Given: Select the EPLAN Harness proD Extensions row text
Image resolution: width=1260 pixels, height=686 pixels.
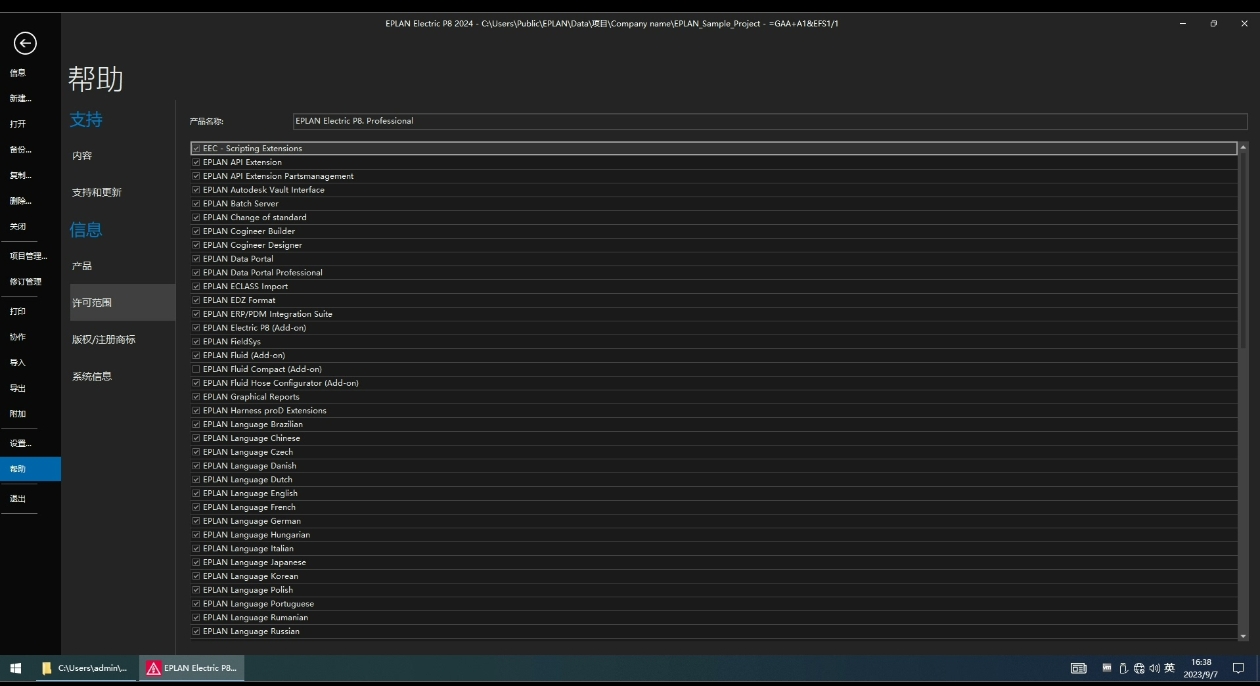Looking at the screenshot, I should pyautogui.click(x=264, y=410).
